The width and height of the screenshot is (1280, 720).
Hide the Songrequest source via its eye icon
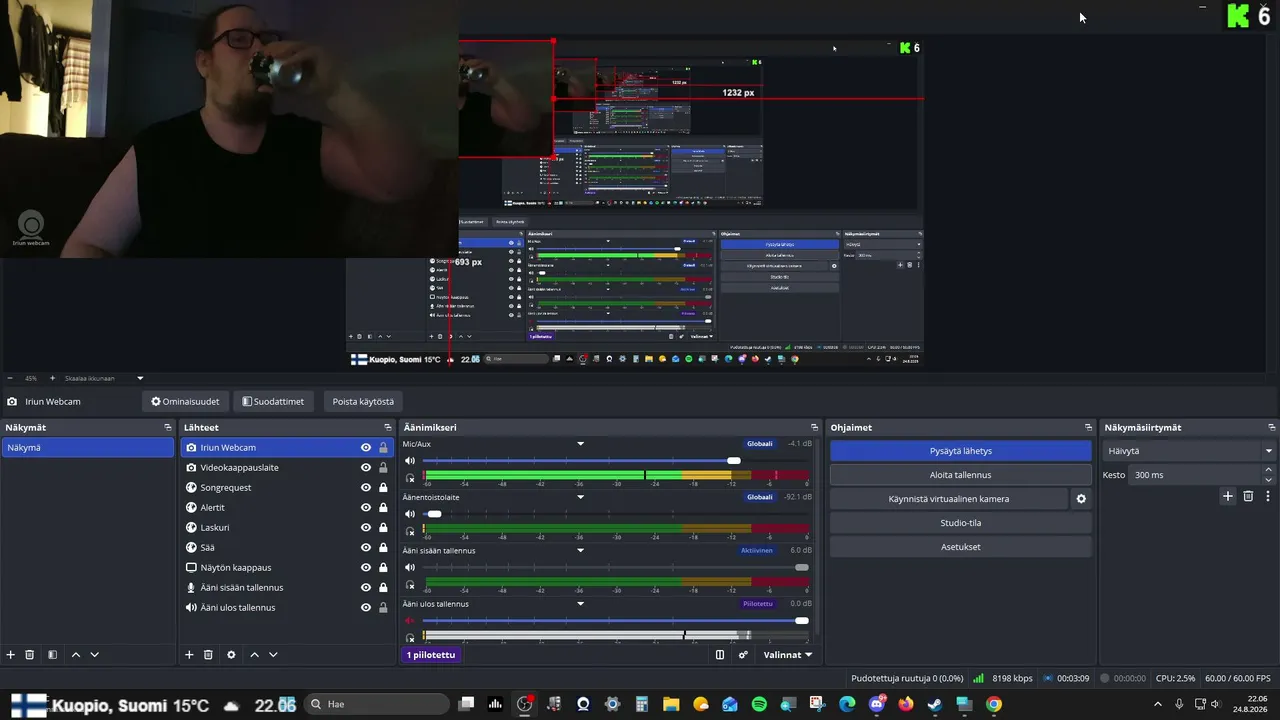coord(366,488)
